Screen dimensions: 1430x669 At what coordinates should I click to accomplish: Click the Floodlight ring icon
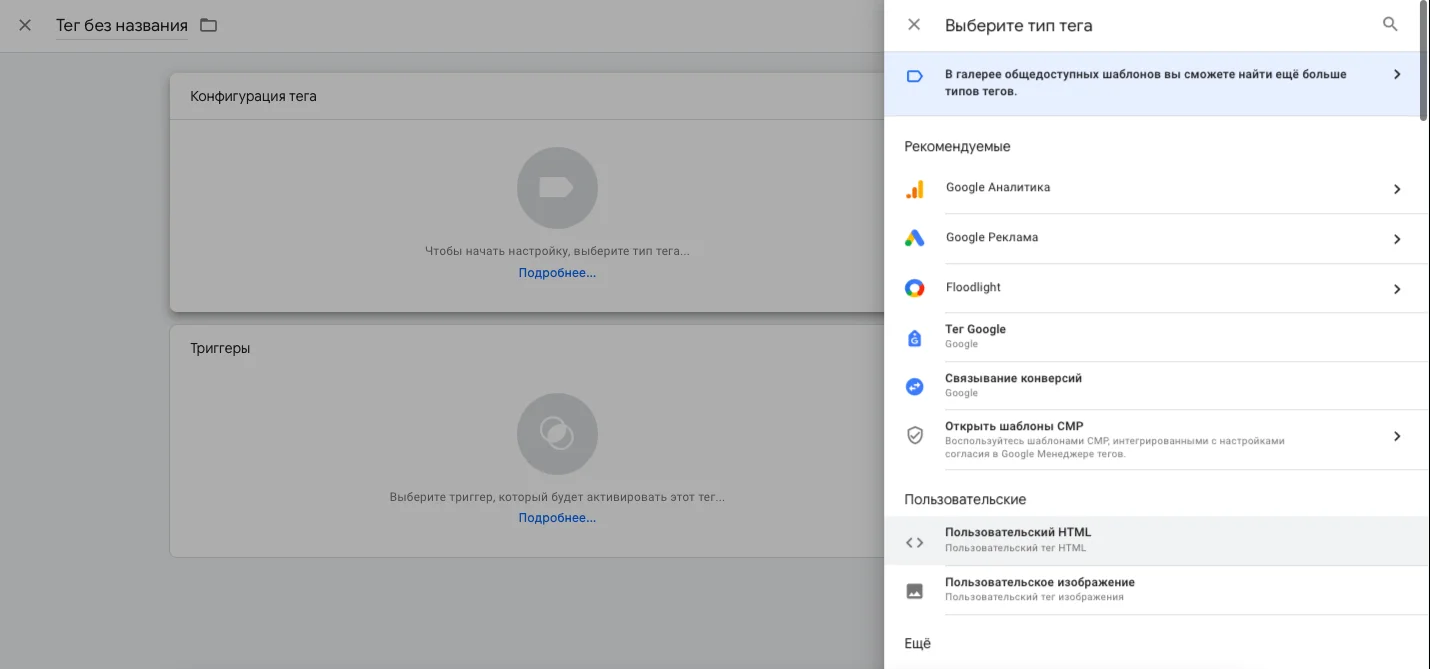915,289
